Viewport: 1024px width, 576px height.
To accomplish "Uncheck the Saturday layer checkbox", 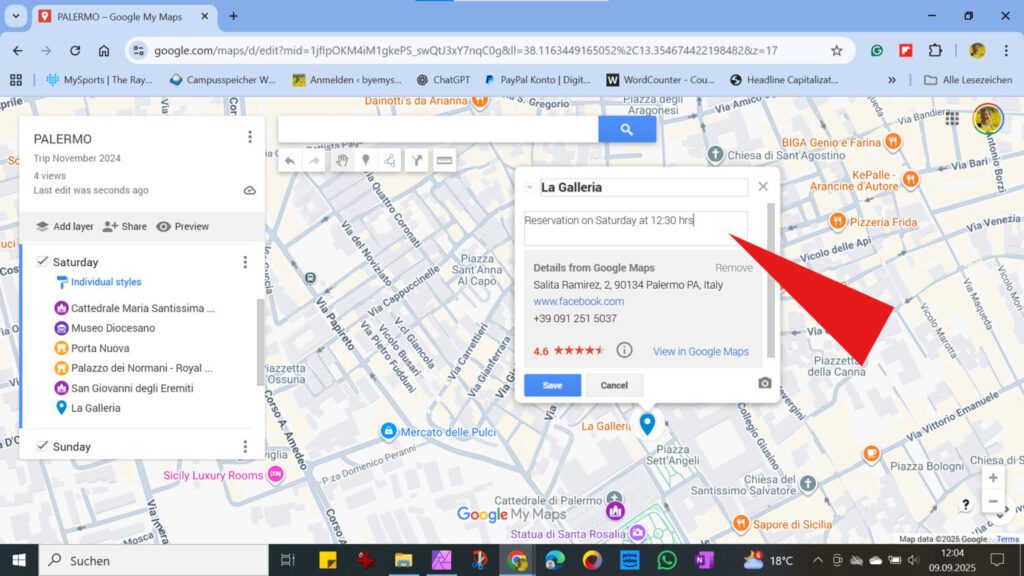I will [x=42, y=262].
